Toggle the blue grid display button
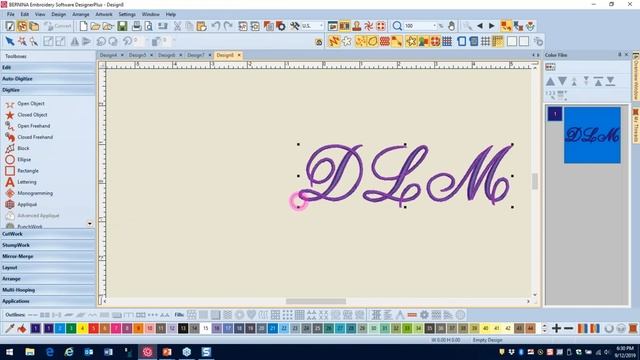The image size is (640, 360). (447, 41)
